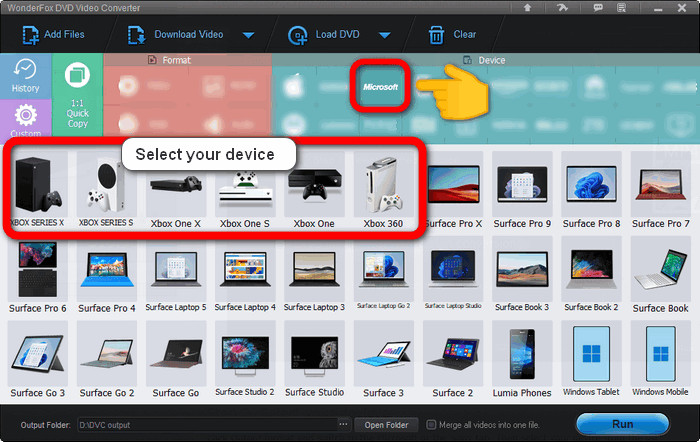700x442 pixels.
Task: Choose the Xbox 360 device
Action: 383,190
